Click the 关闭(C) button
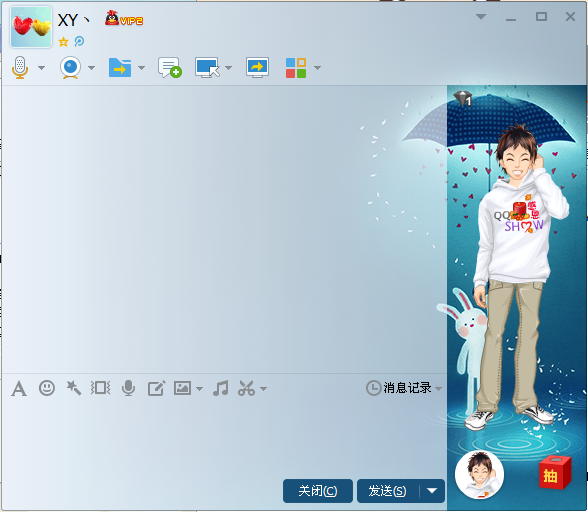The height and width of the screenshot is (512, 588). pos(318,491)
